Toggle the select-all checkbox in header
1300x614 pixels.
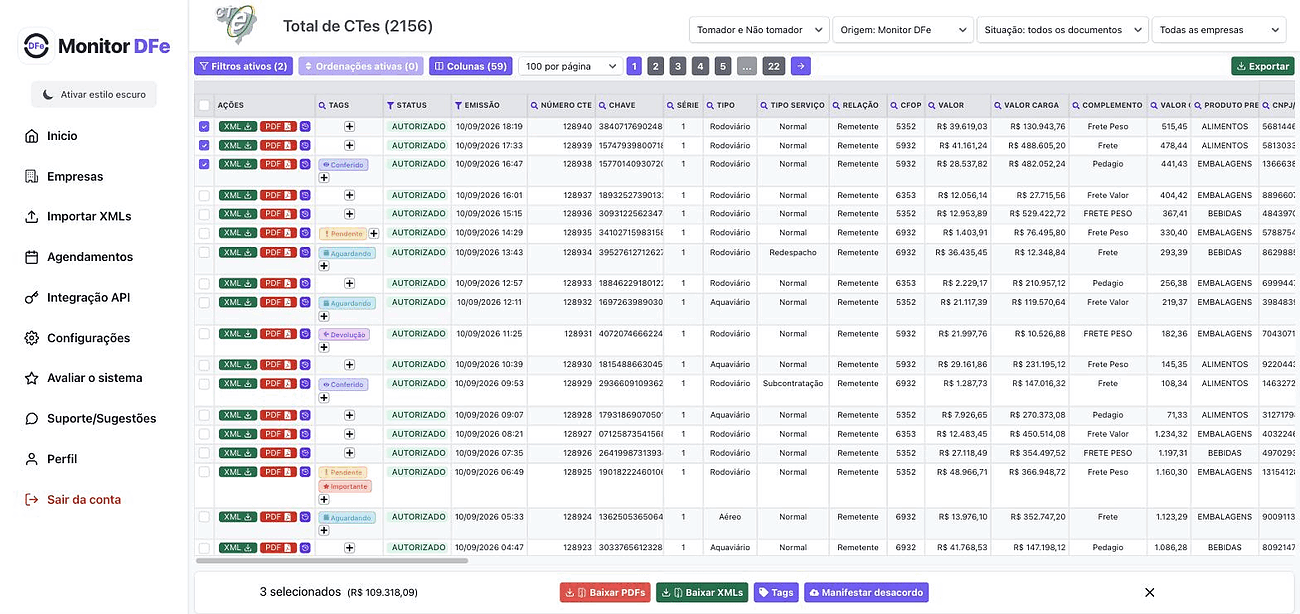(204, 105)
